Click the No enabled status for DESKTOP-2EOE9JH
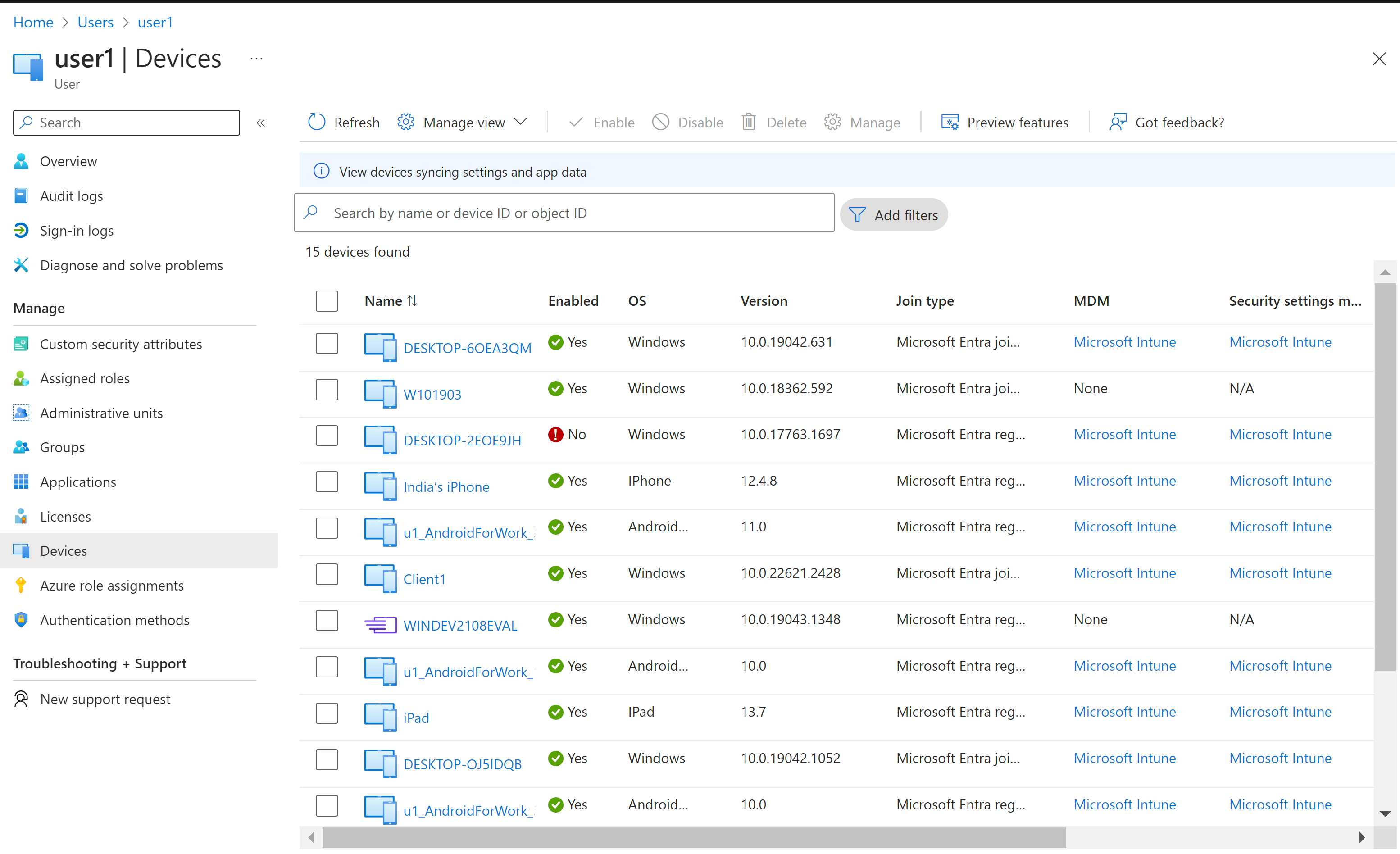1400x854 pixels. (x=567, y=435)
